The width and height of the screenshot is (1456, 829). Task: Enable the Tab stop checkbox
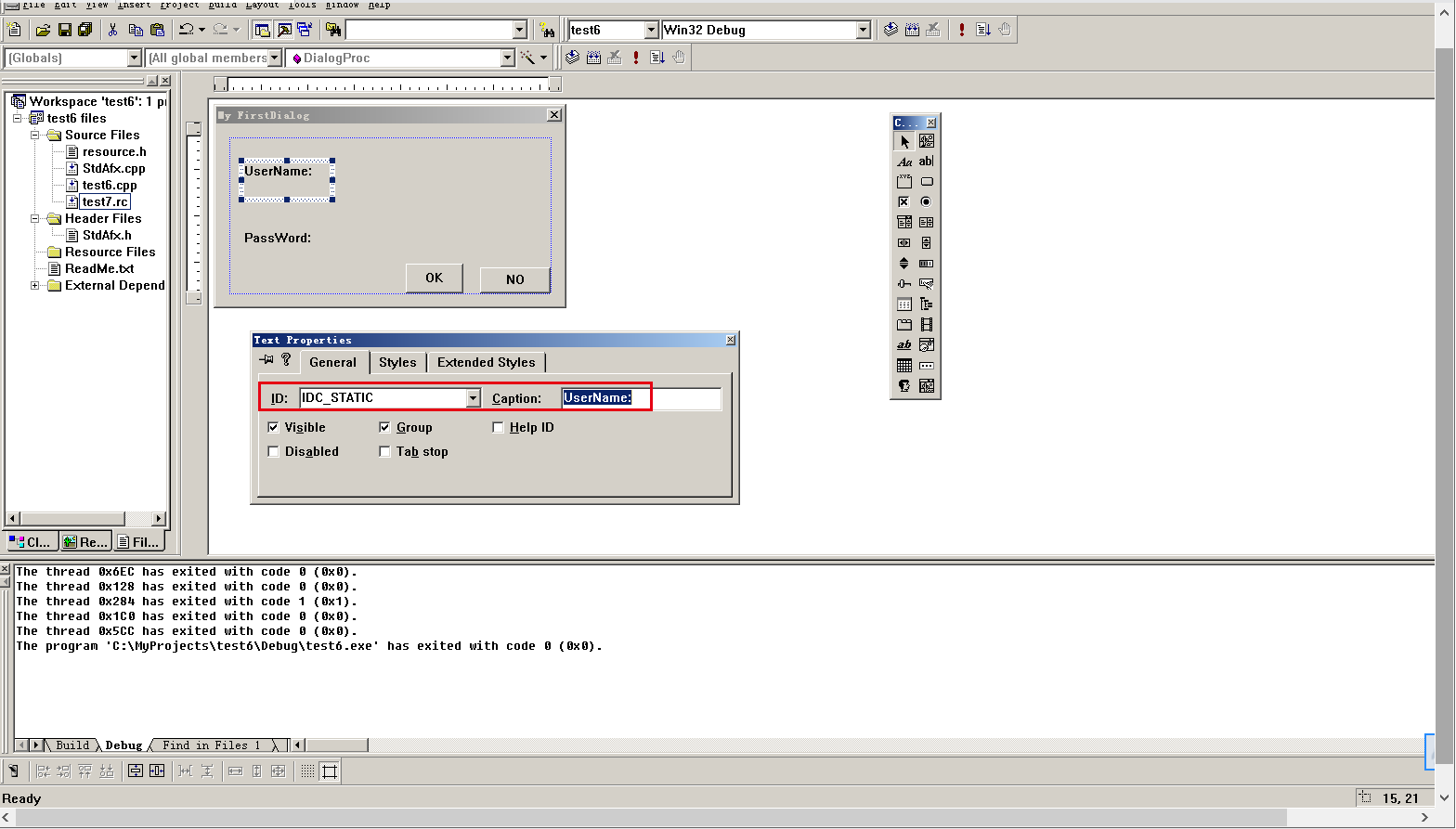(384, 451)
